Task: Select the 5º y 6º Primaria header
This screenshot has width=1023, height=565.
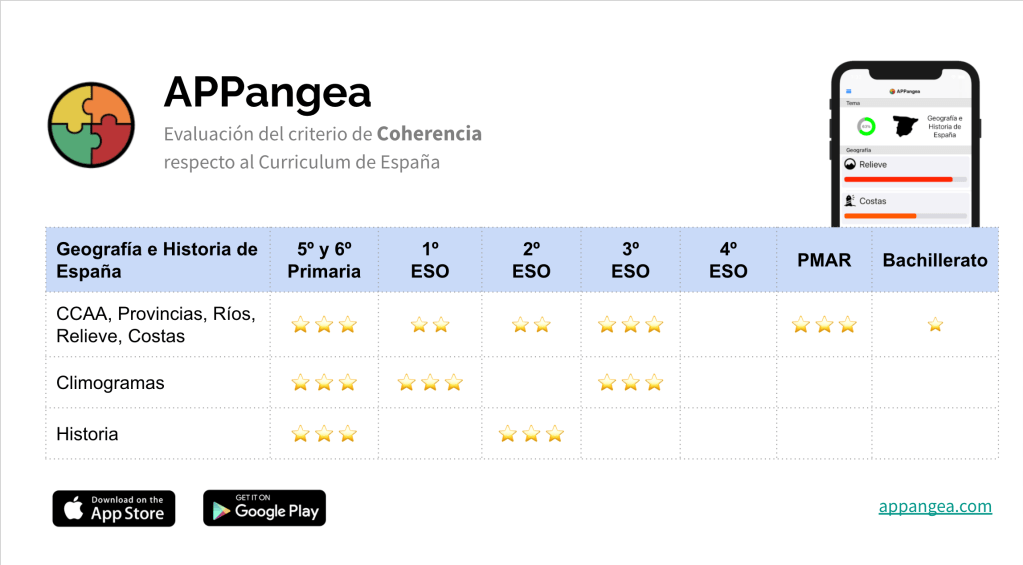Action: [x=324, y=260]
